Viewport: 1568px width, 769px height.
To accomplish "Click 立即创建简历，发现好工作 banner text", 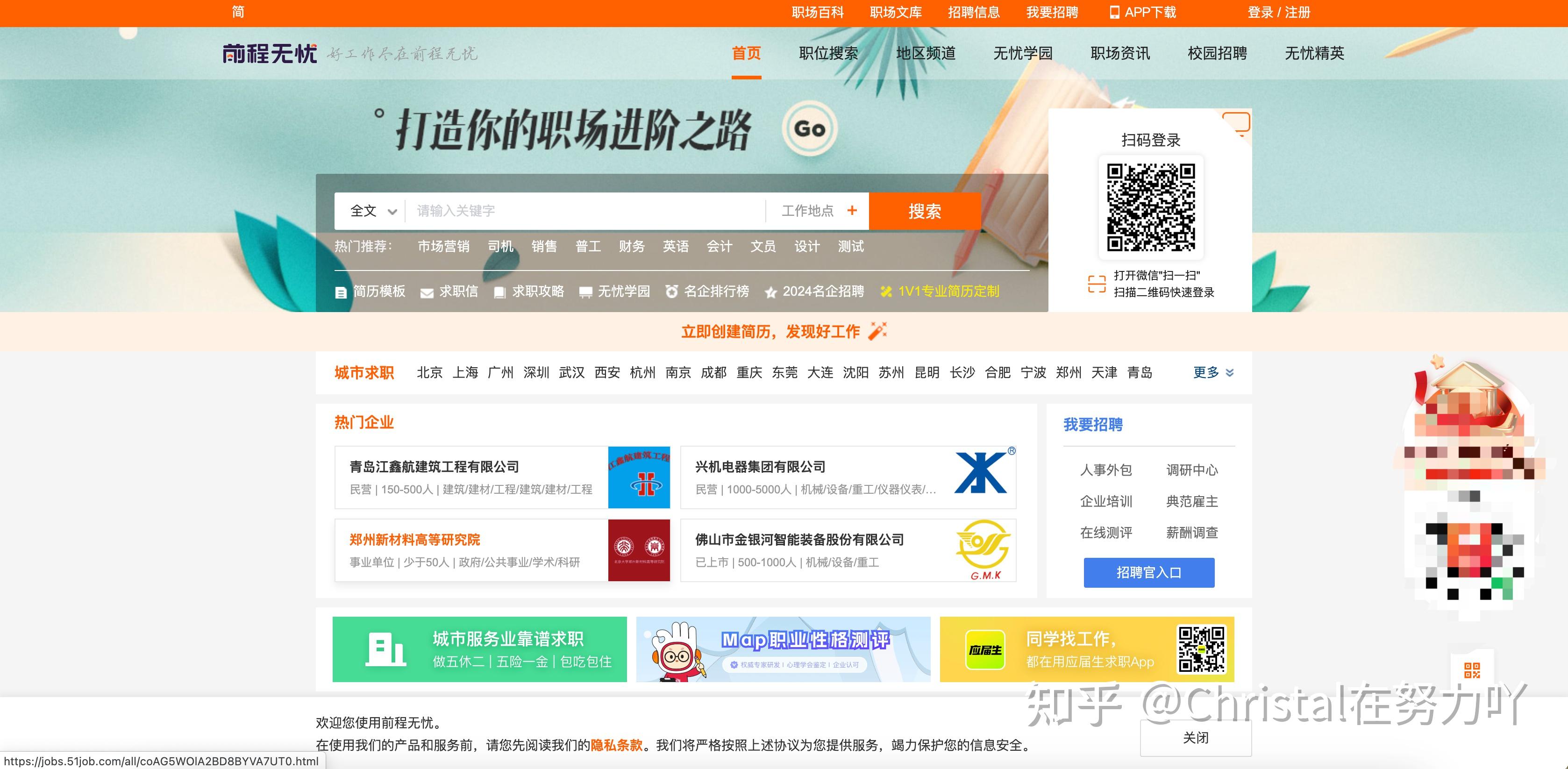I will [770, 331].
